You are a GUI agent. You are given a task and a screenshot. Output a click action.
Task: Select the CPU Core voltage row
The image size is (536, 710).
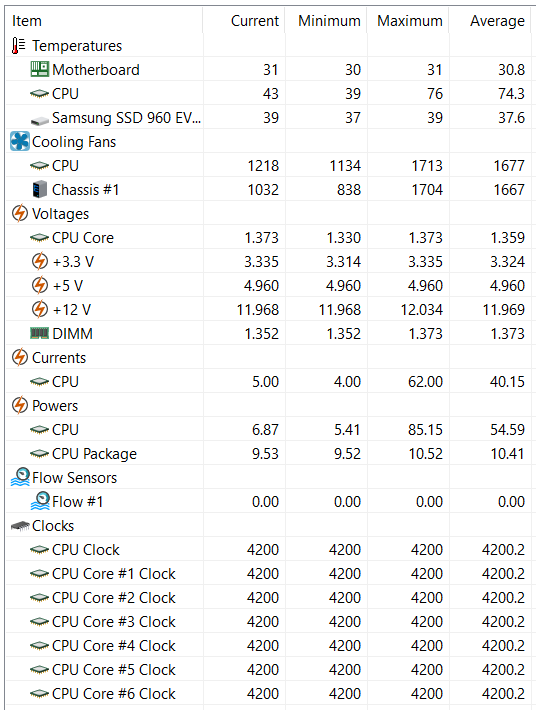pyautogui.click(x=268, y=238)
